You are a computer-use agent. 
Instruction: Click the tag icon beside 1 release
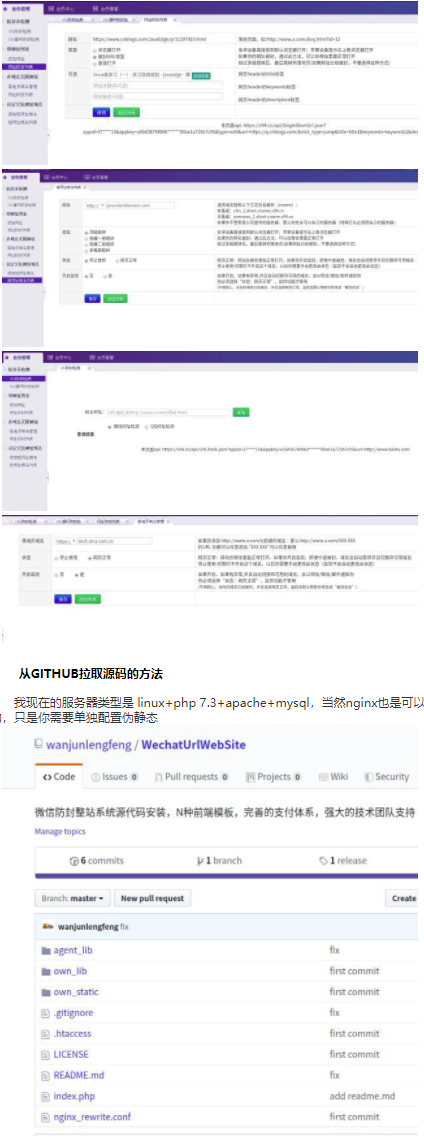[324, 861]
